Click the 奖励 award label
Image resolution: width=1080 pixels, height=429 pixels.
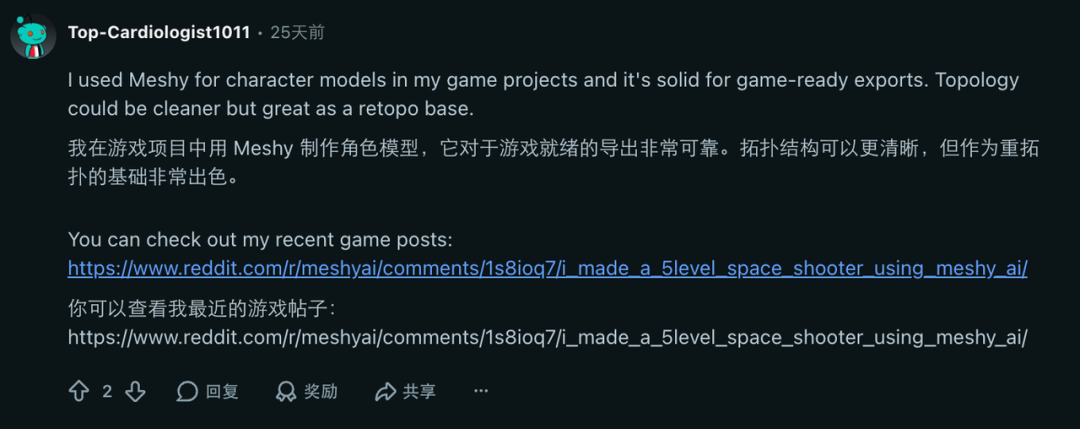click(321, 391)
